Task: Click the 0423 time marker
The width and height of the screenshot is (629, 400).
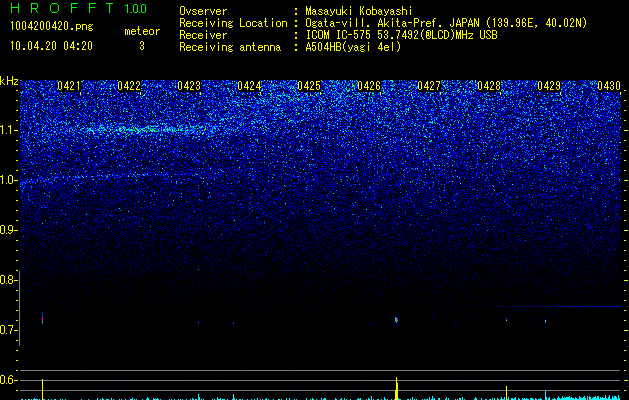Action: pyautogui.click(x=189, y=85)
